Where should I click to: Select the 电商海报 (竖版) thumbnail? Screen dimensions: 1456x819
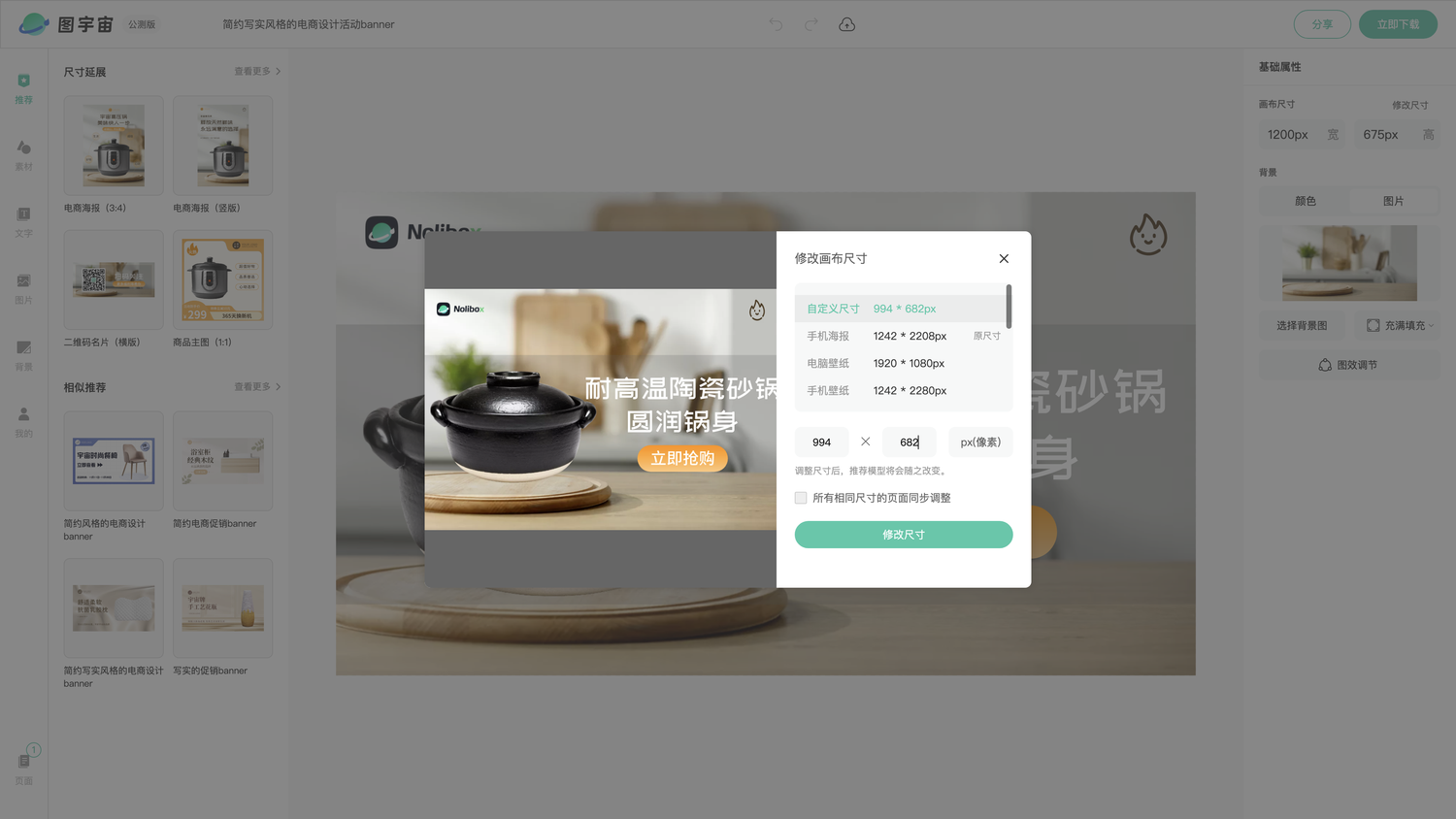223,146
